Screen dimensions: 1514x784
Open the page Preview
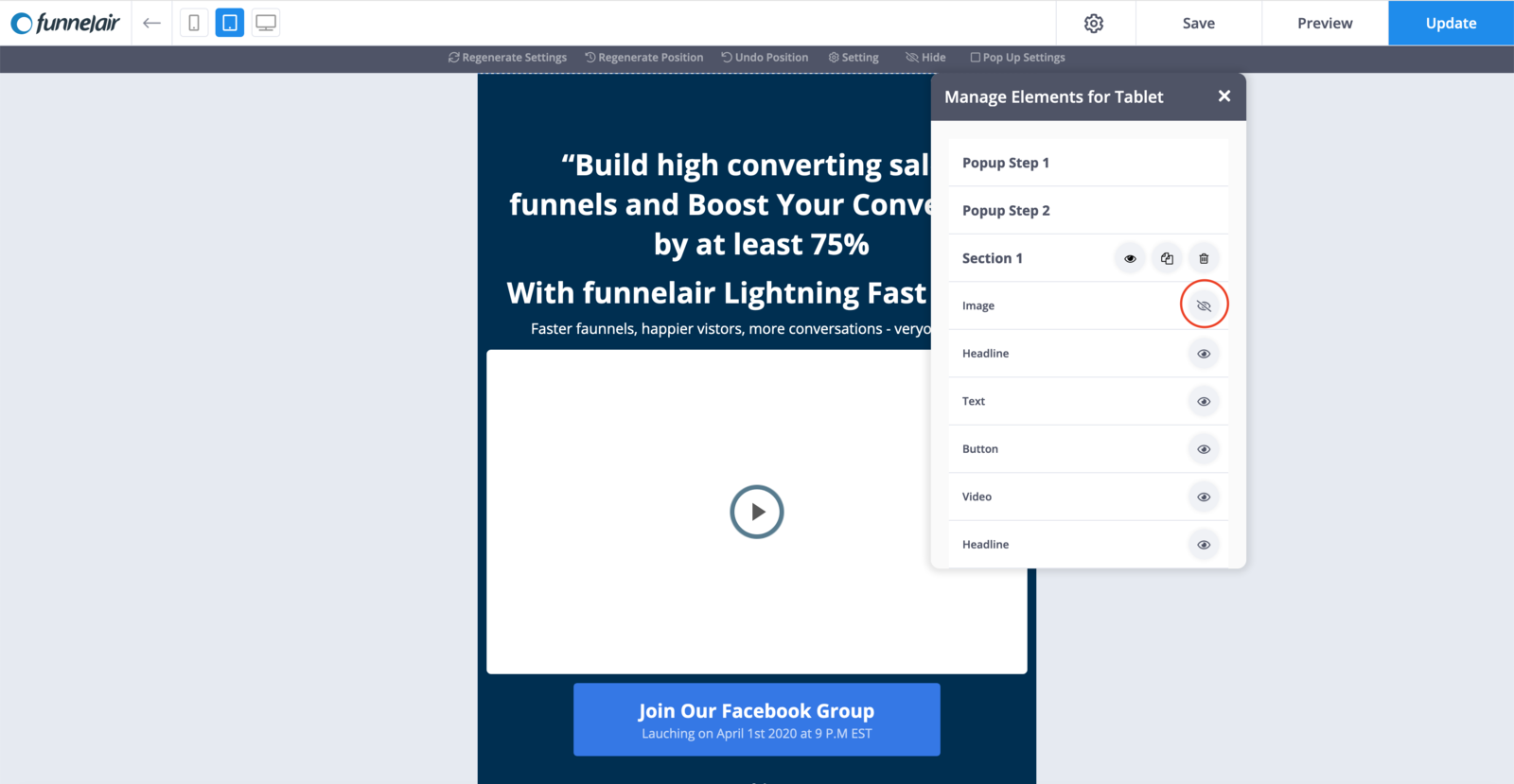(x=1325, y=23)
